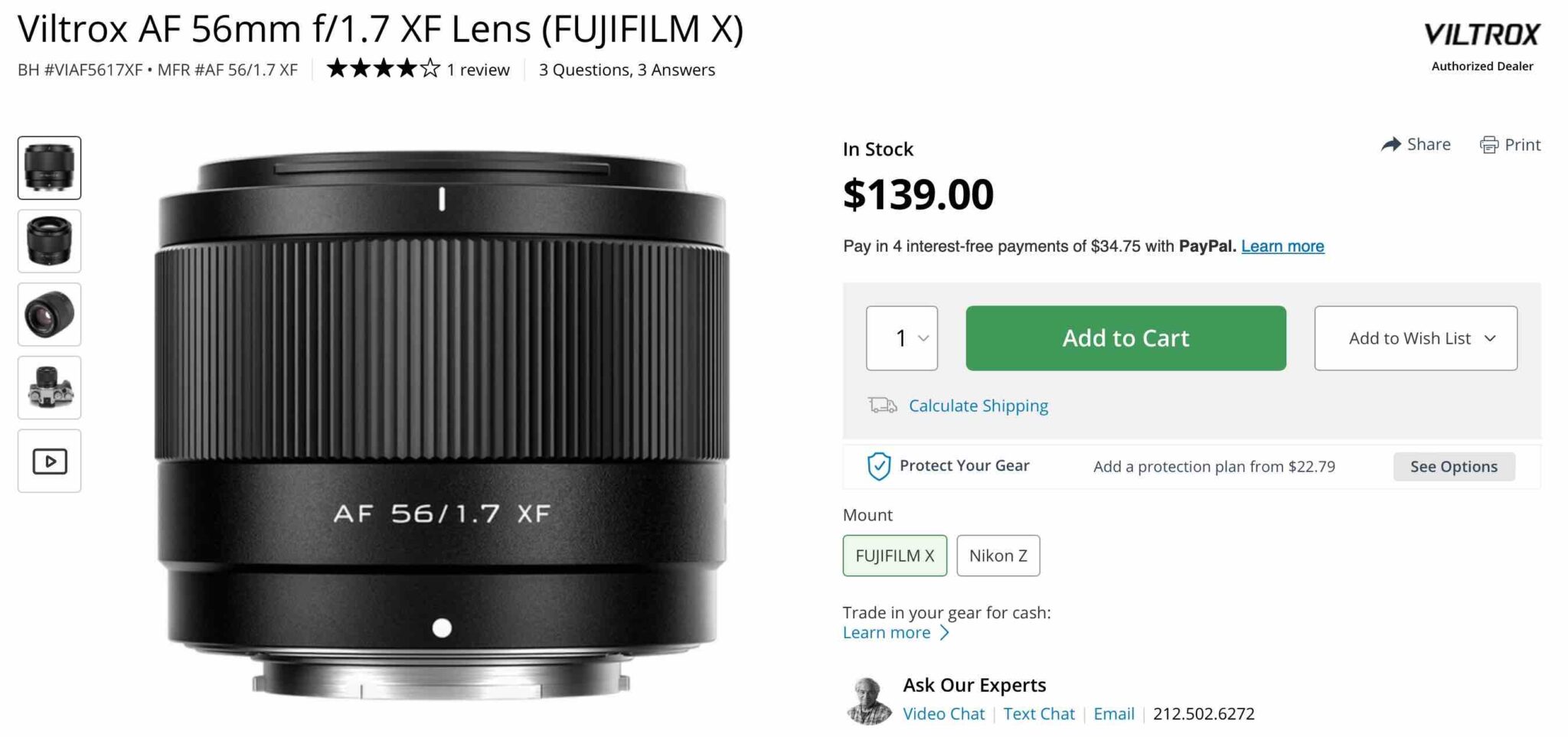Click the VILTROX brand logo
This screenshot has height=737, width=1568.
(x=1481, y=34)
